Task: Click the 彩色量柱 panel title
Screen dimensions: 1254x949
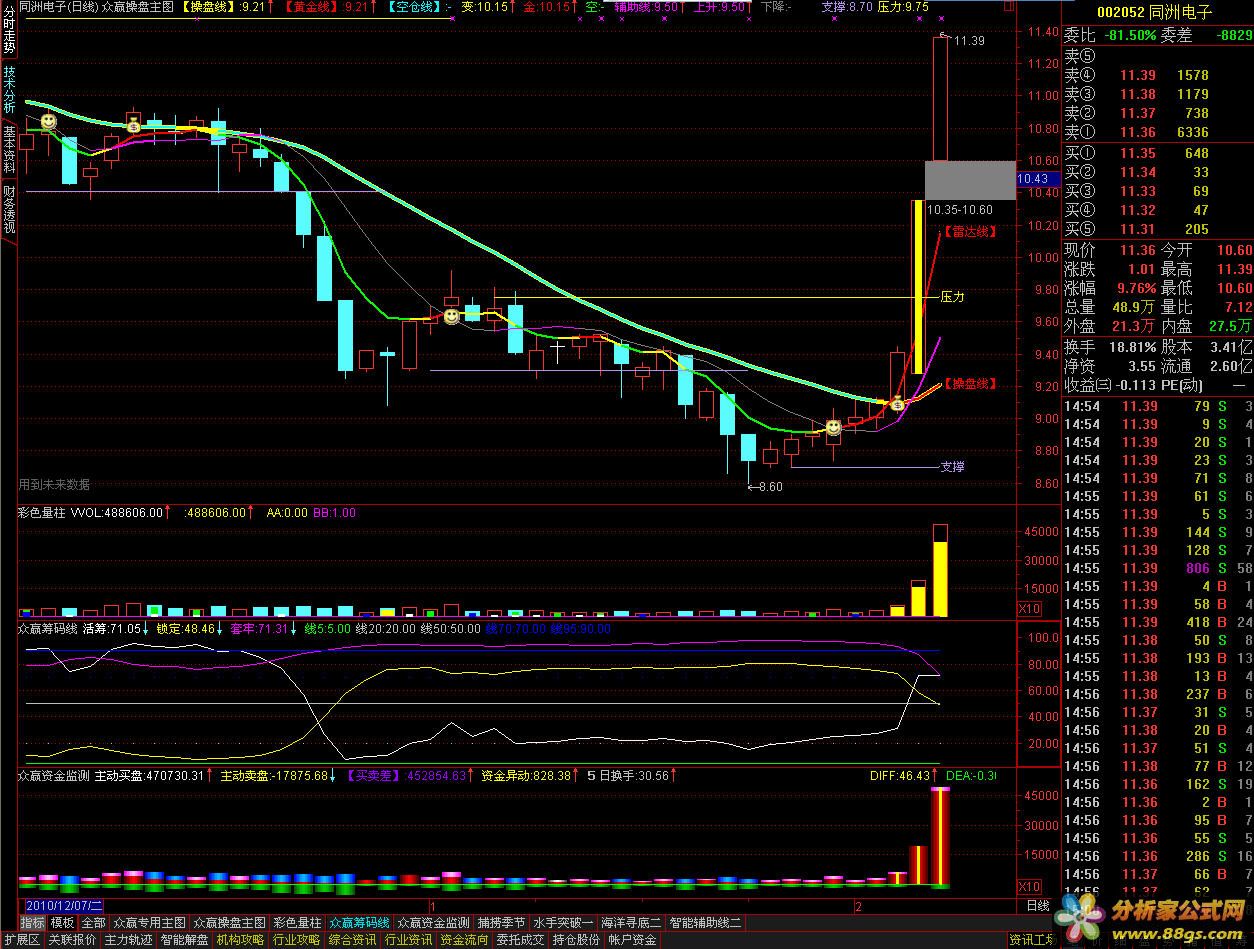Action: [43, 512]
